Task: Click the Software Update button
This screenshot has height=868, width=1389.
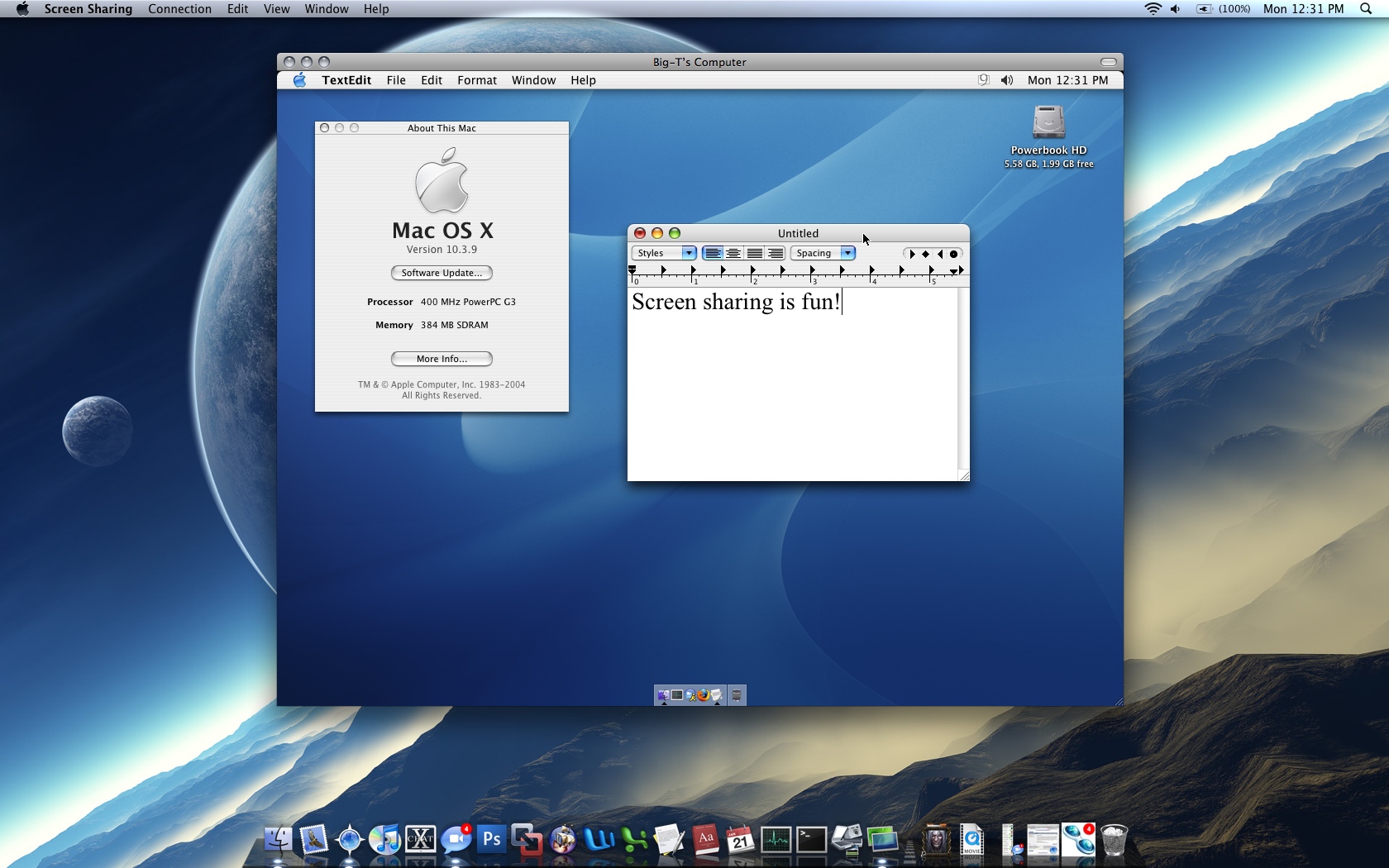Action: tap(442, 273)
